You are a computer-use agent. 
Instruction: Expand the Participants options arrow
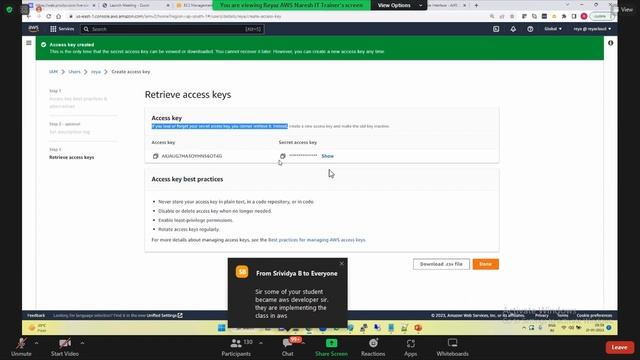point(260,343)
